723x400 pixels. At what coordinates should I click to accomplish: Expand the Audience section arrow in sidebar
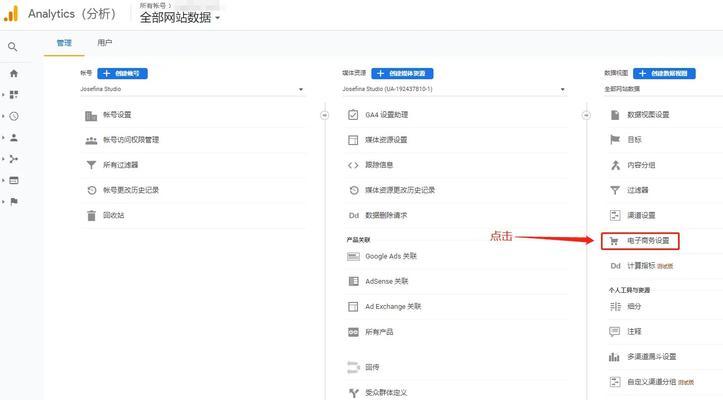[x=3, y=137]
